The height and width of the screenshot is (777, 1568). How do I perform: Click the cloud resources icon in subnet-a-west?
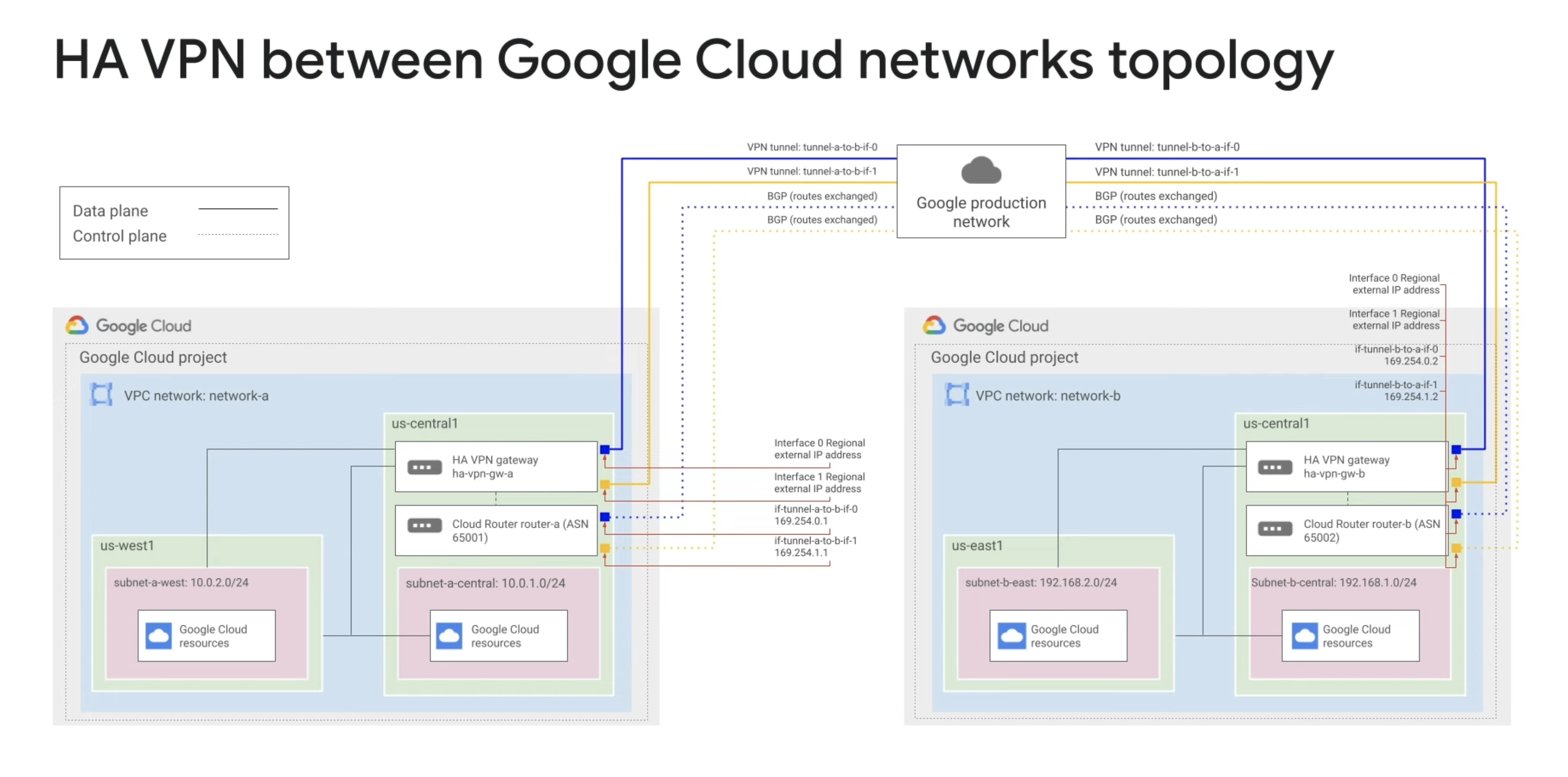159,636
